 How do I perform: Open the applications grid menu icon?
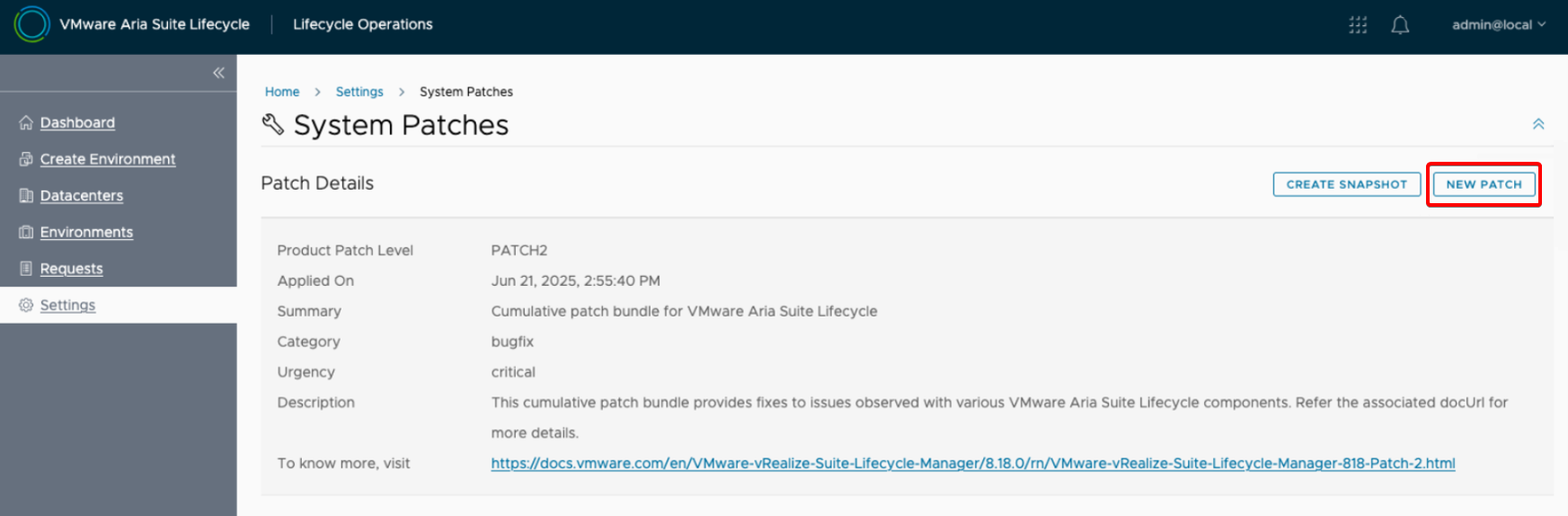1357,25
